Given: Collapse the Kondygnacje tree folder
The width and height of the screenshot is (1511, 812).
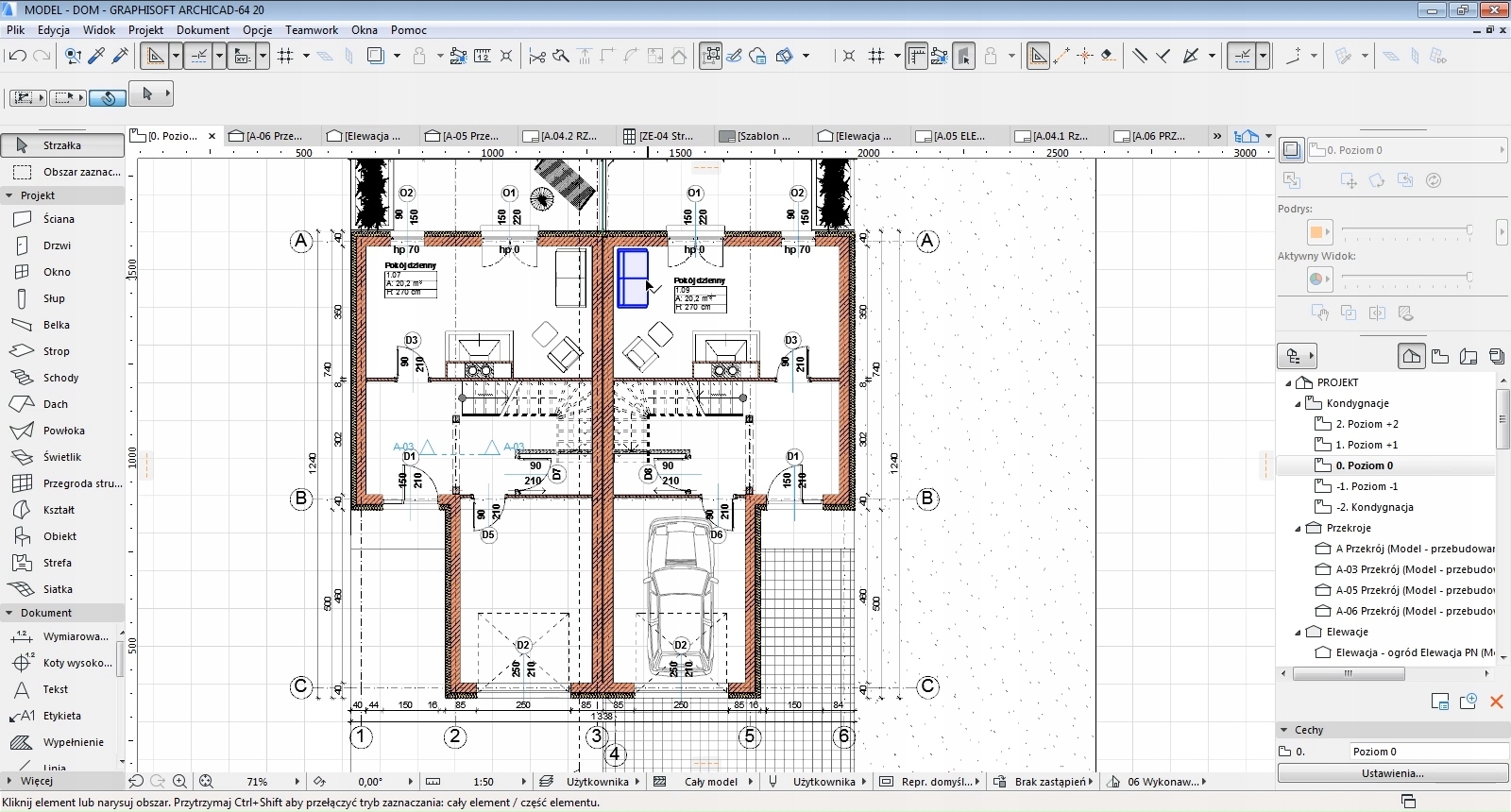Looking at the screenshot, I should pos(1298,404).
